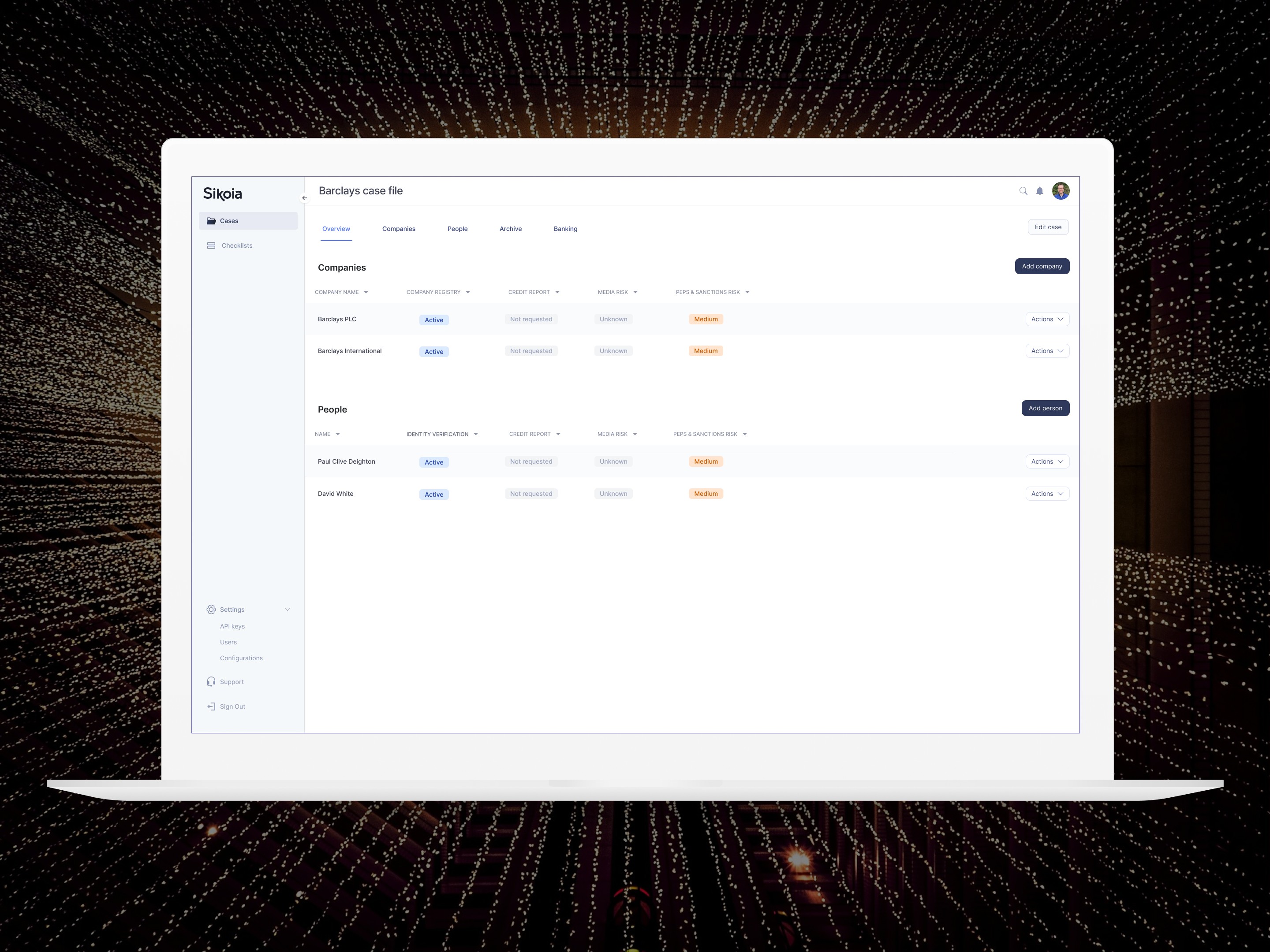
Task: Select David White name
Action: [x=335, y=494]
